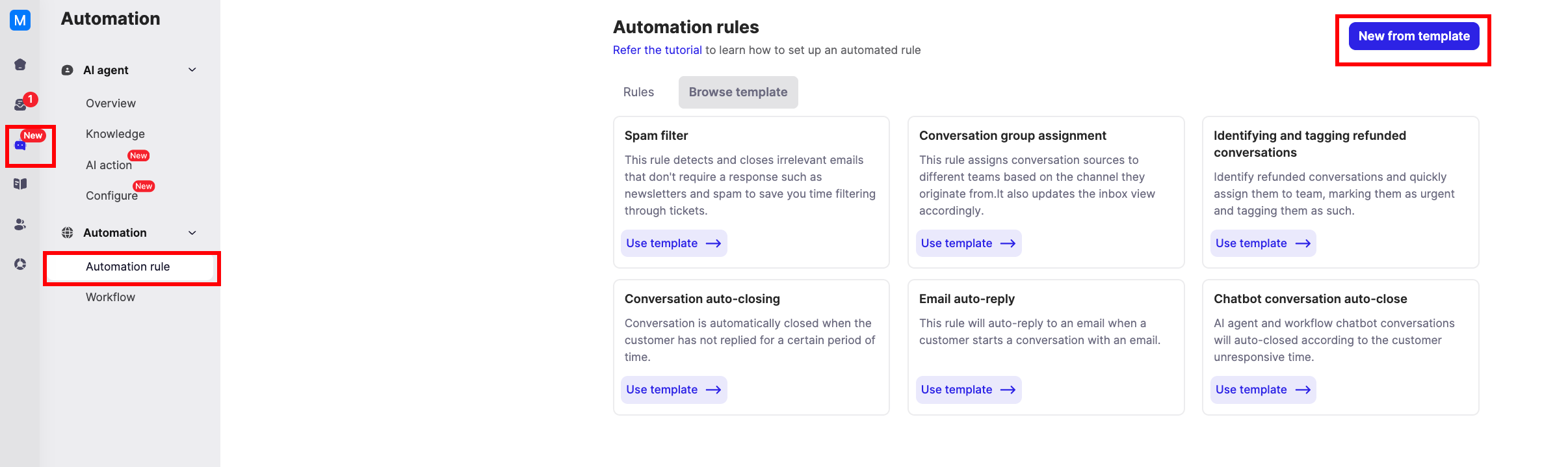Use template for Conversation auto-closing
The height and width of the screenshot is (467, 1568).
[673, 390]
